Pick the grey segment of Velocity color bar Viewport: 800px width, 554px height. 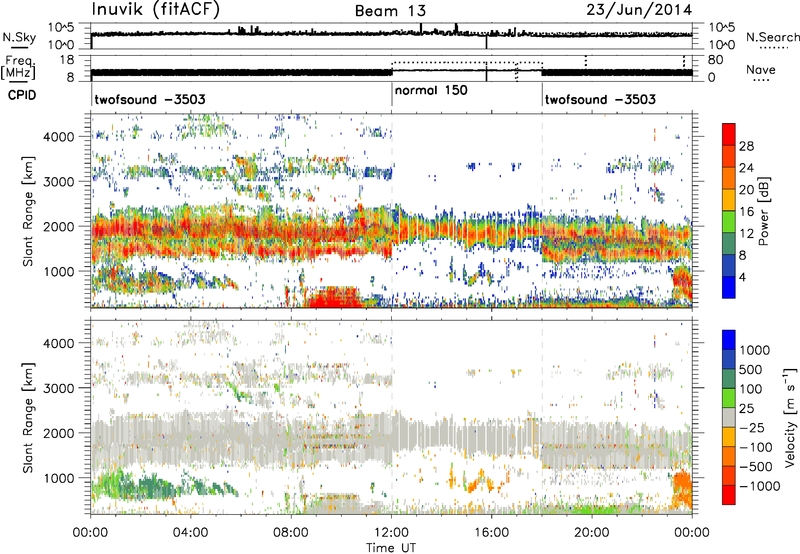[729, 418]
